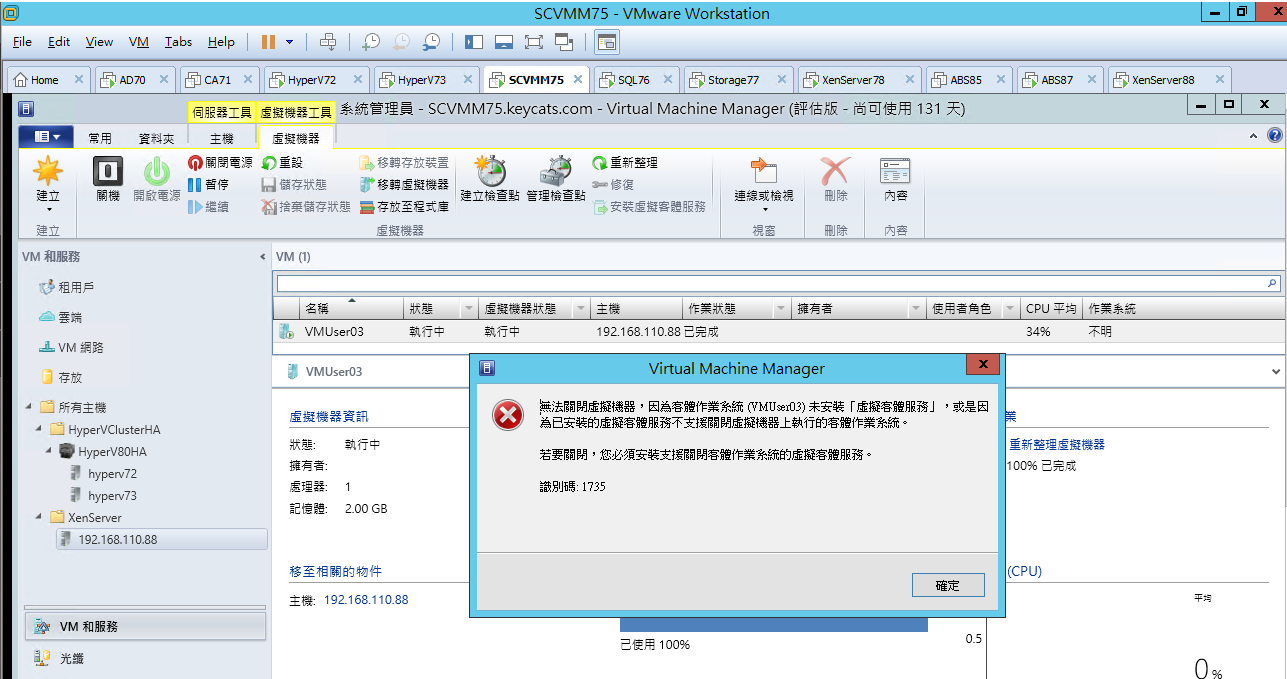The image size is (1287, 679).
Task: Click 安裝虛擬客體服務 (Install Guest Services)
Action: tap(649, 206)
